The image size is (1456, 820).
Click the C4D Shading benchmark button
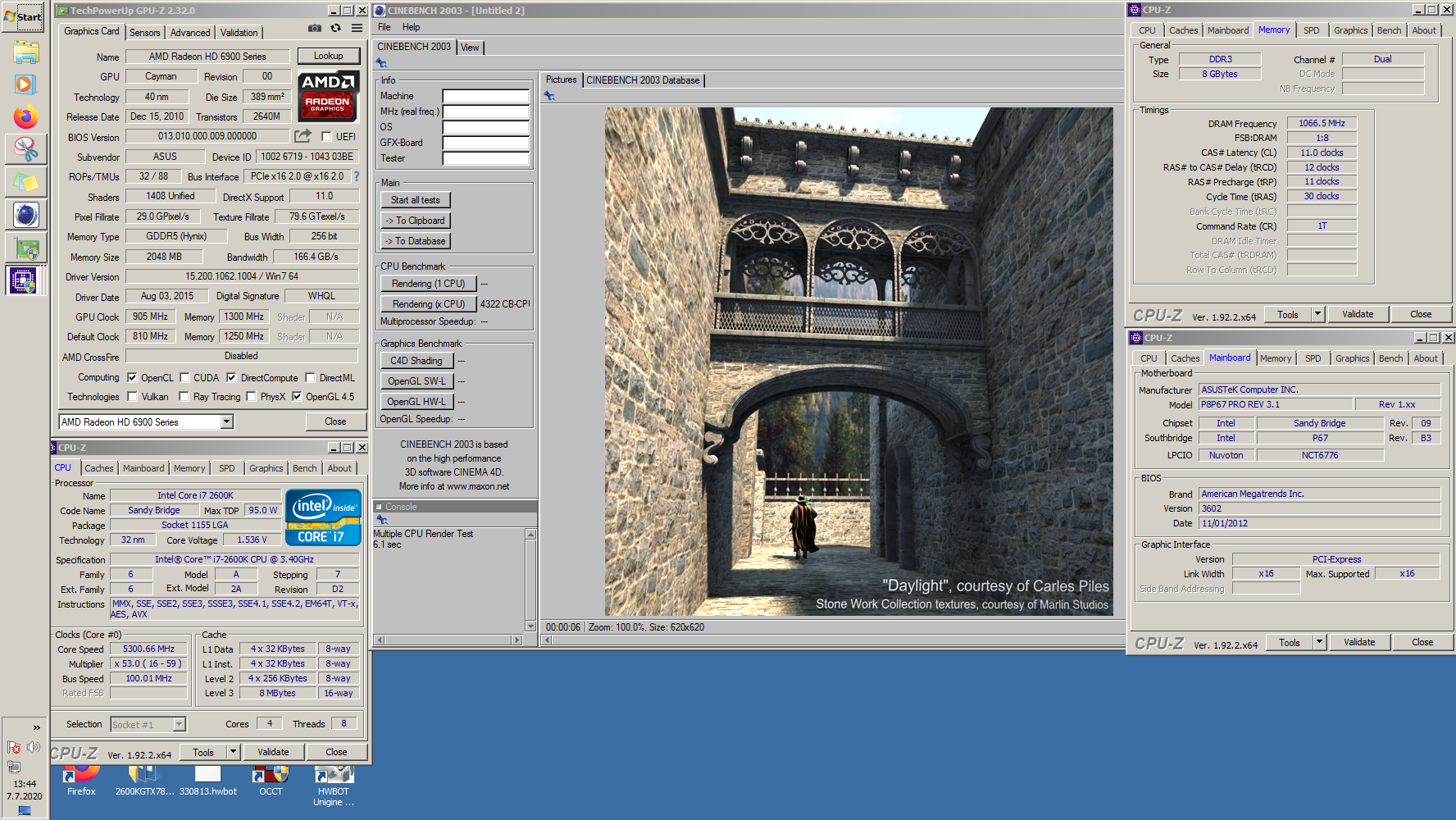coord(416,361)
